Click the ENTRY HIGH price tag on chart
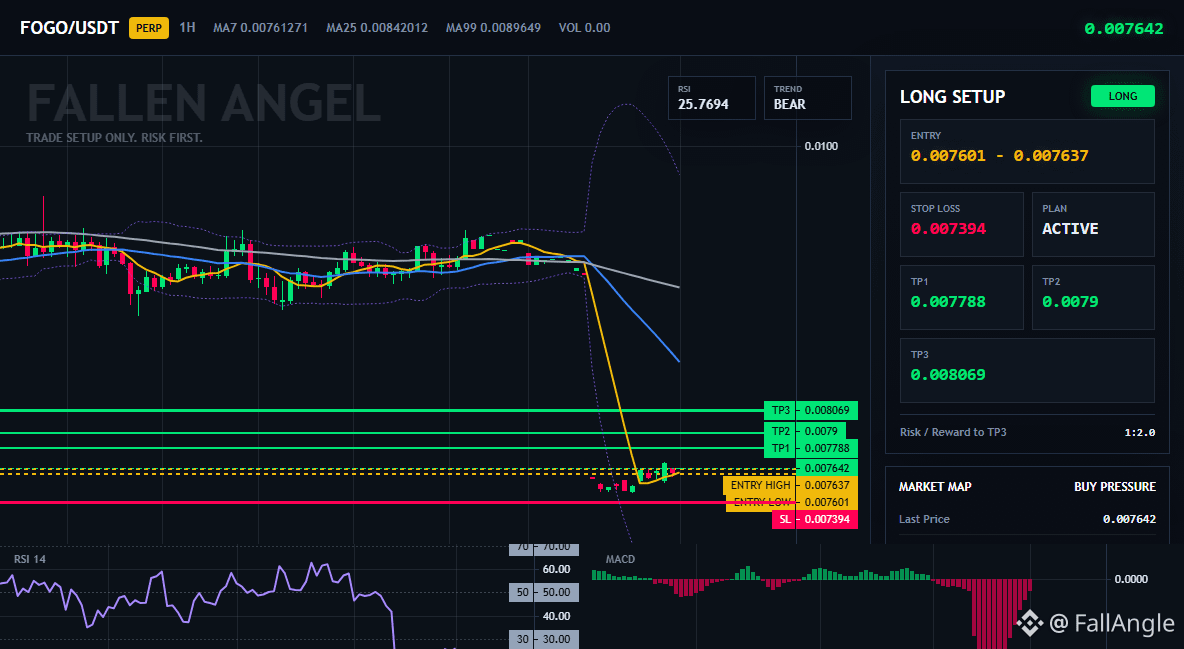Image resolution: width=1184 pixels, height=649 pixels. click(791, 485)
